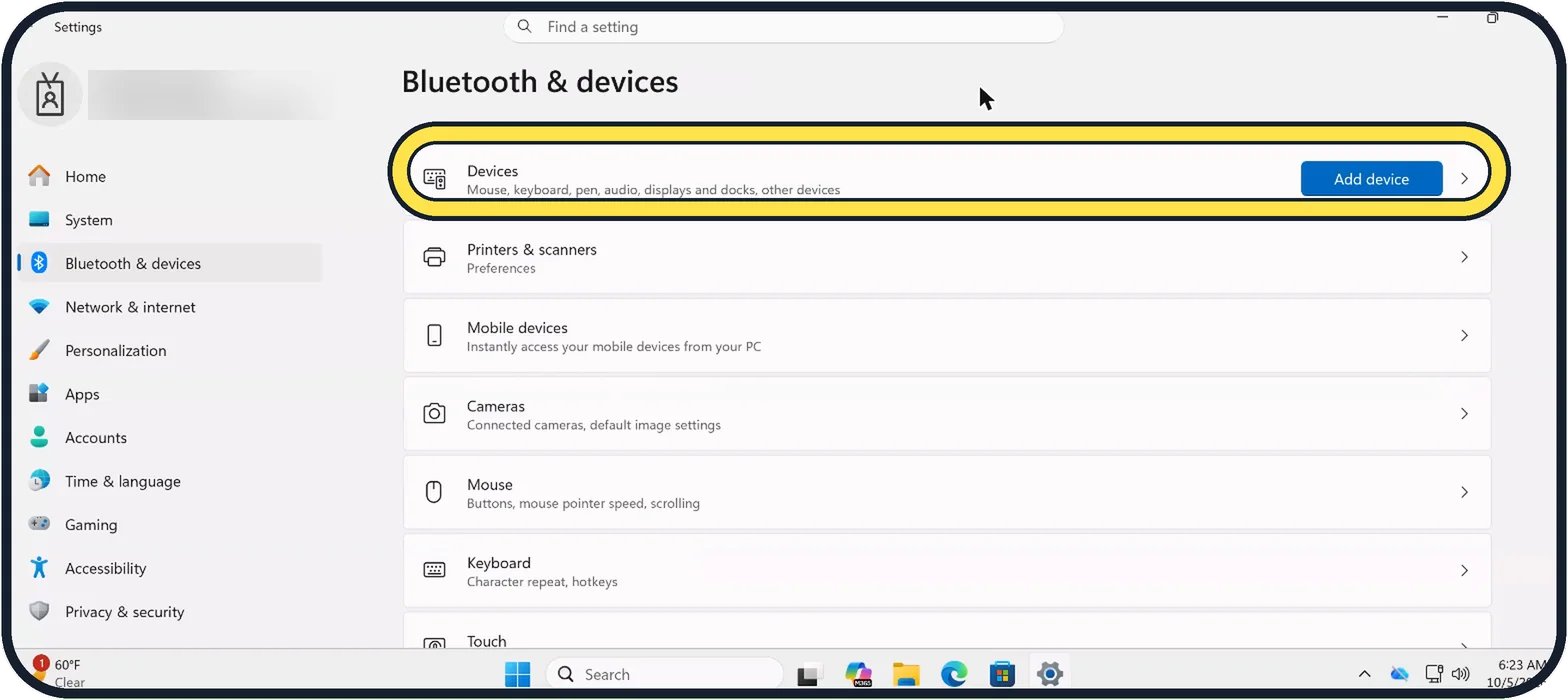Open Microsoft Store from taskbar
This screenshot has width=1568, height=700.
tap(1002, 675)
